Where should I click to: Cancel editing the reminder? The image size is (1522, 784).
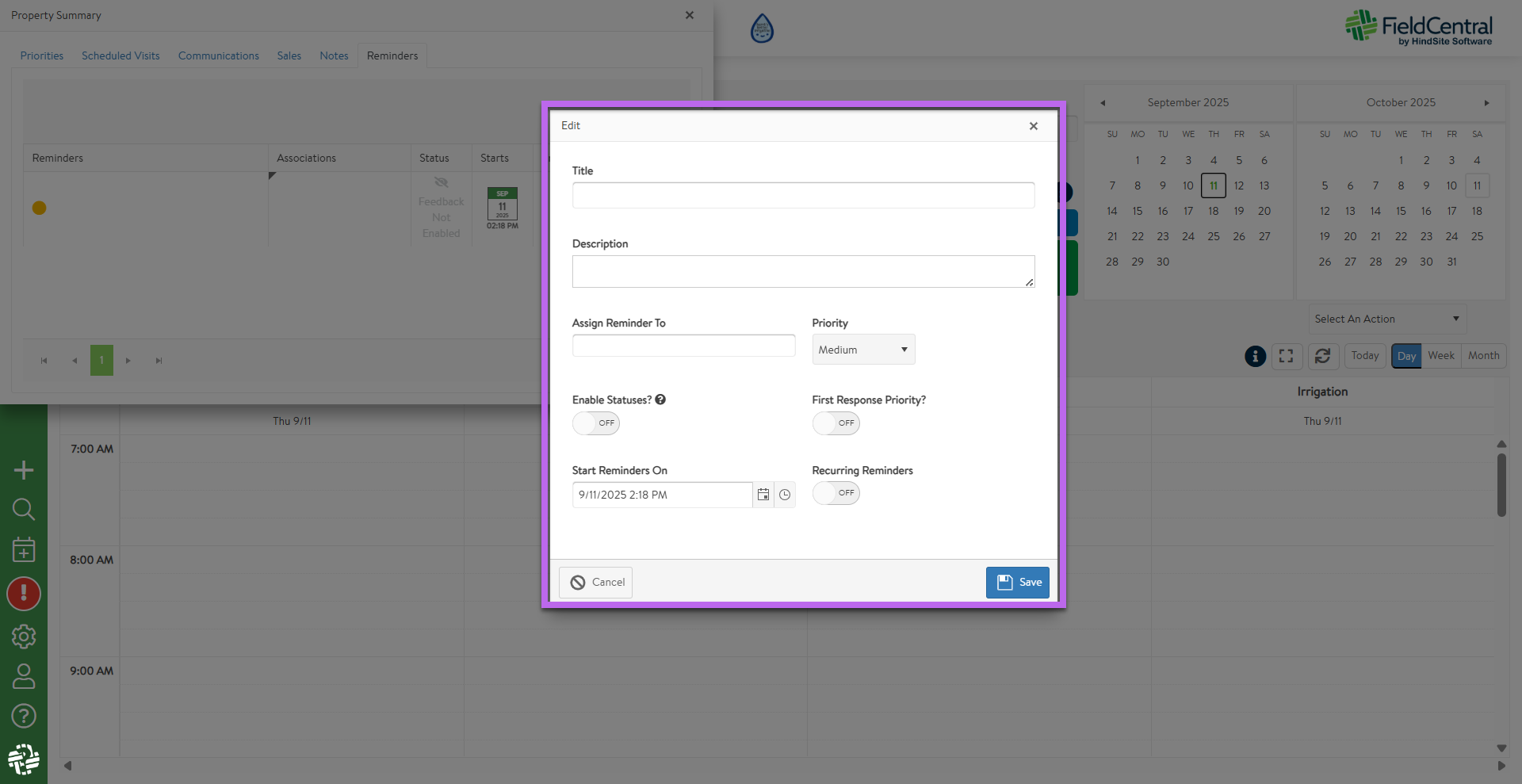click(x=595, y=583)
